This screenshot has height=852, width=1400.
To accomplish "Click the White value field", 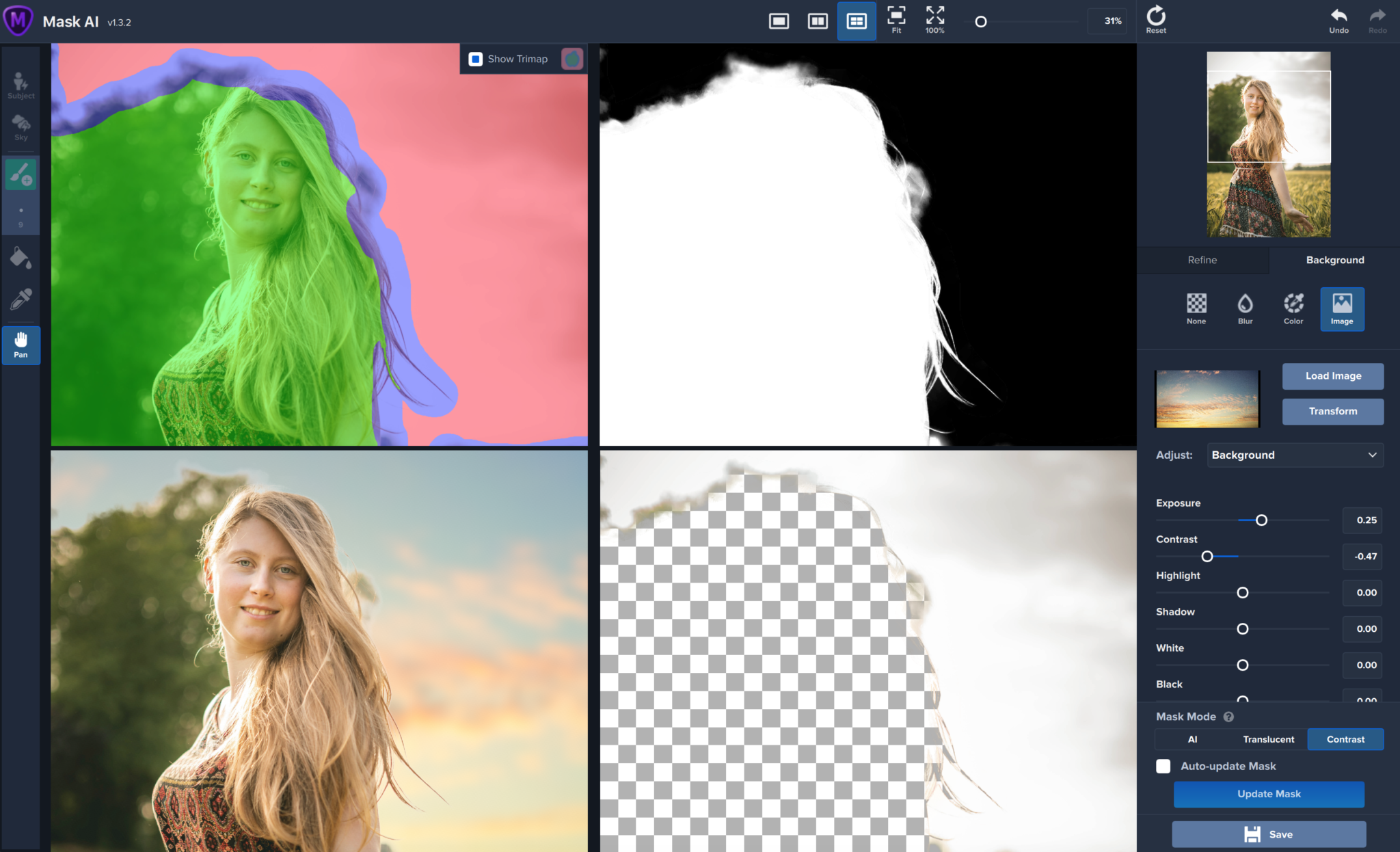I will pos(1362,665).
